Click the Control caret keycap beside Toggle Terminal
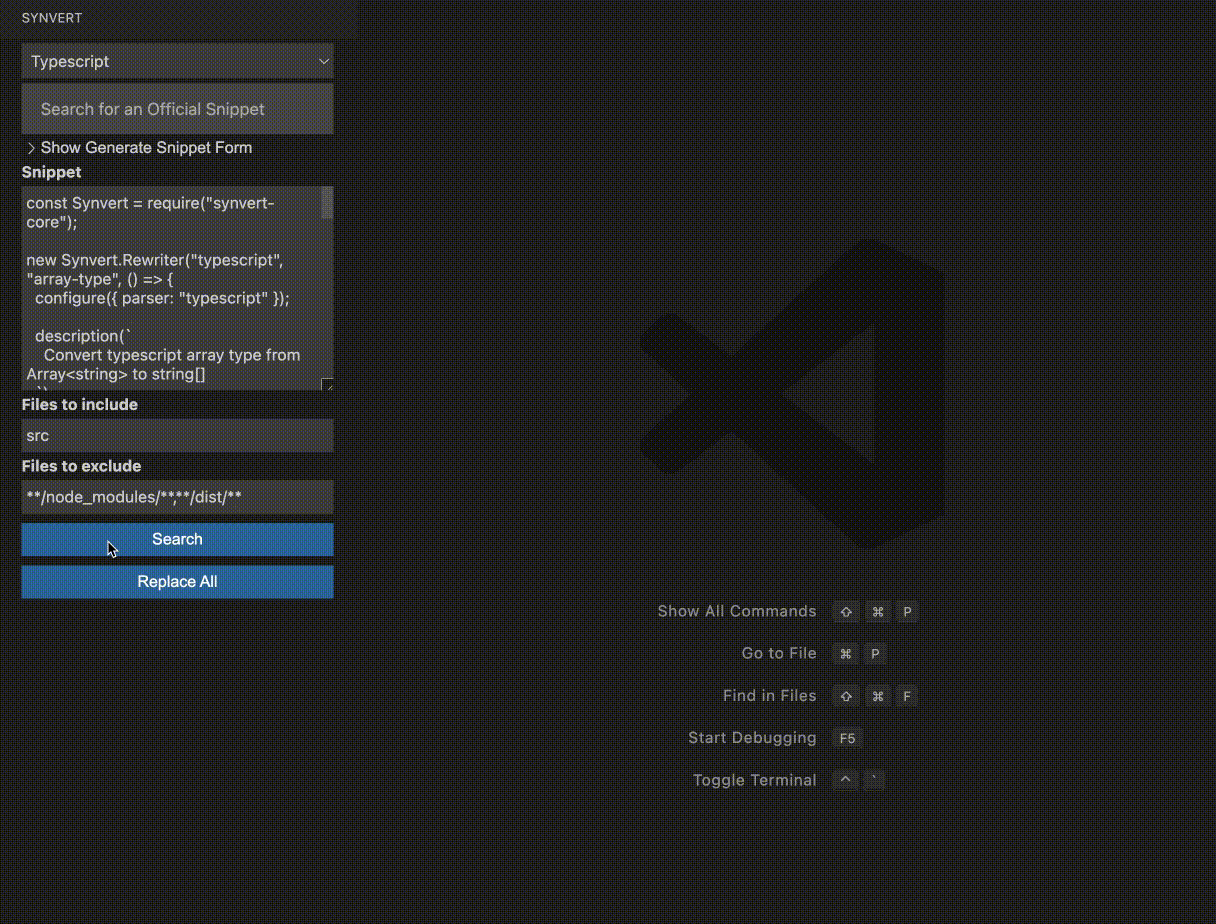This screenshot has width=1216, height=924. (x=846, y=780)
